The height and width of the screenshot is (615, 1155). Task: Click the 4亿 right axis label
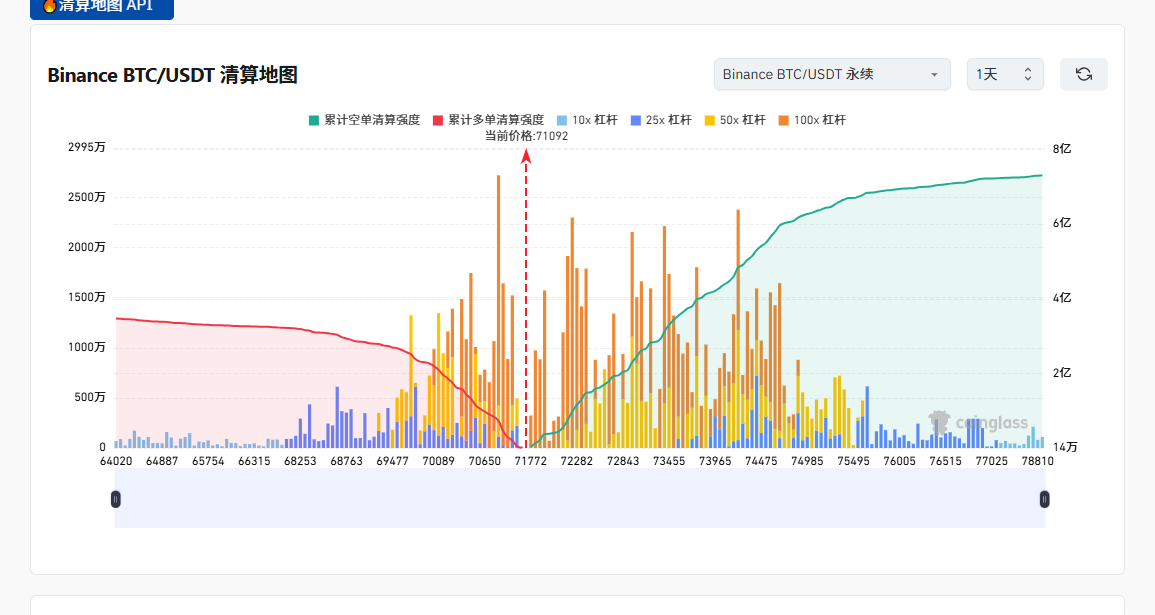pos(1061,298)
